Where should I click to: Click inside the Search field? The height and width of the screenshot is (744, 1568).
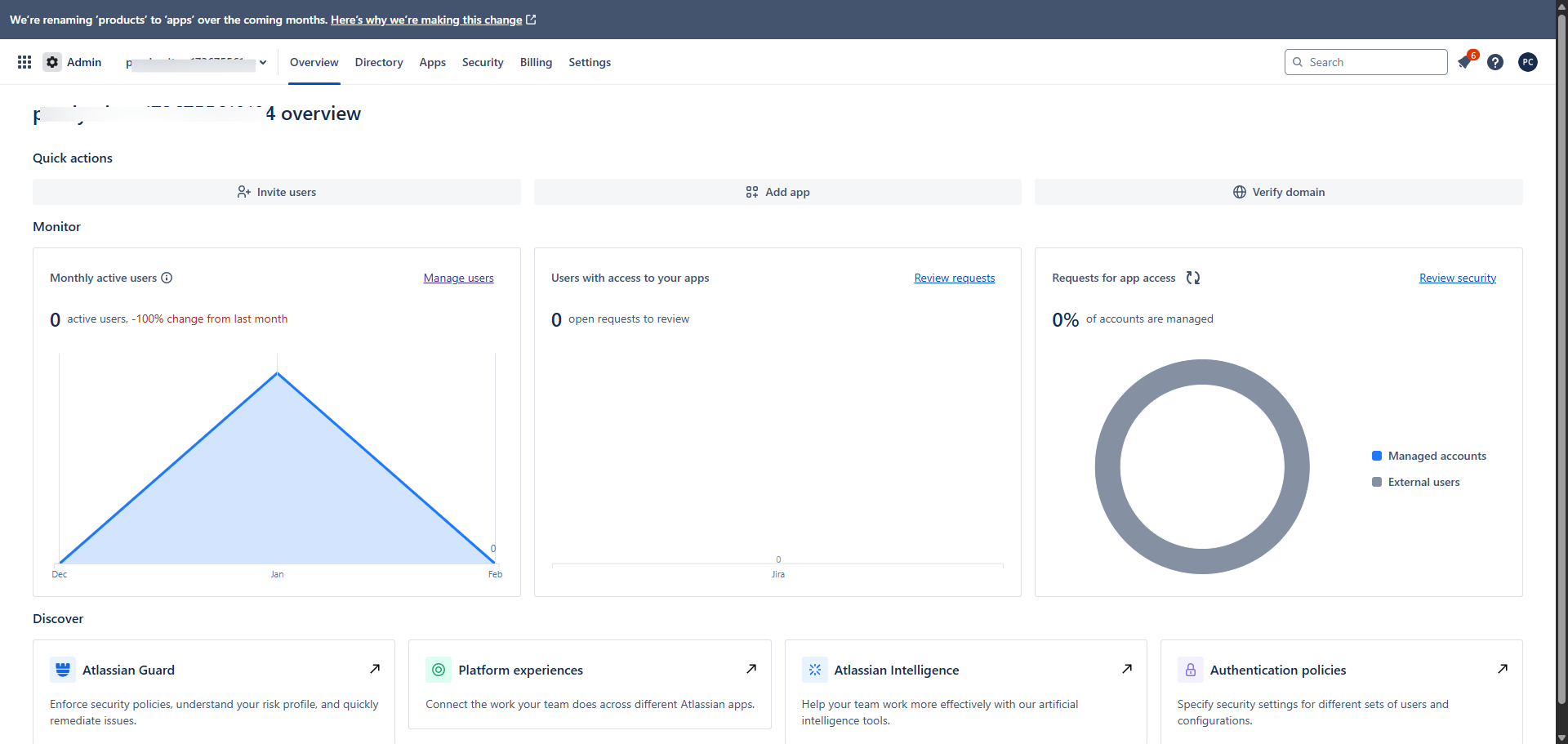click(x=1365, y=62)
